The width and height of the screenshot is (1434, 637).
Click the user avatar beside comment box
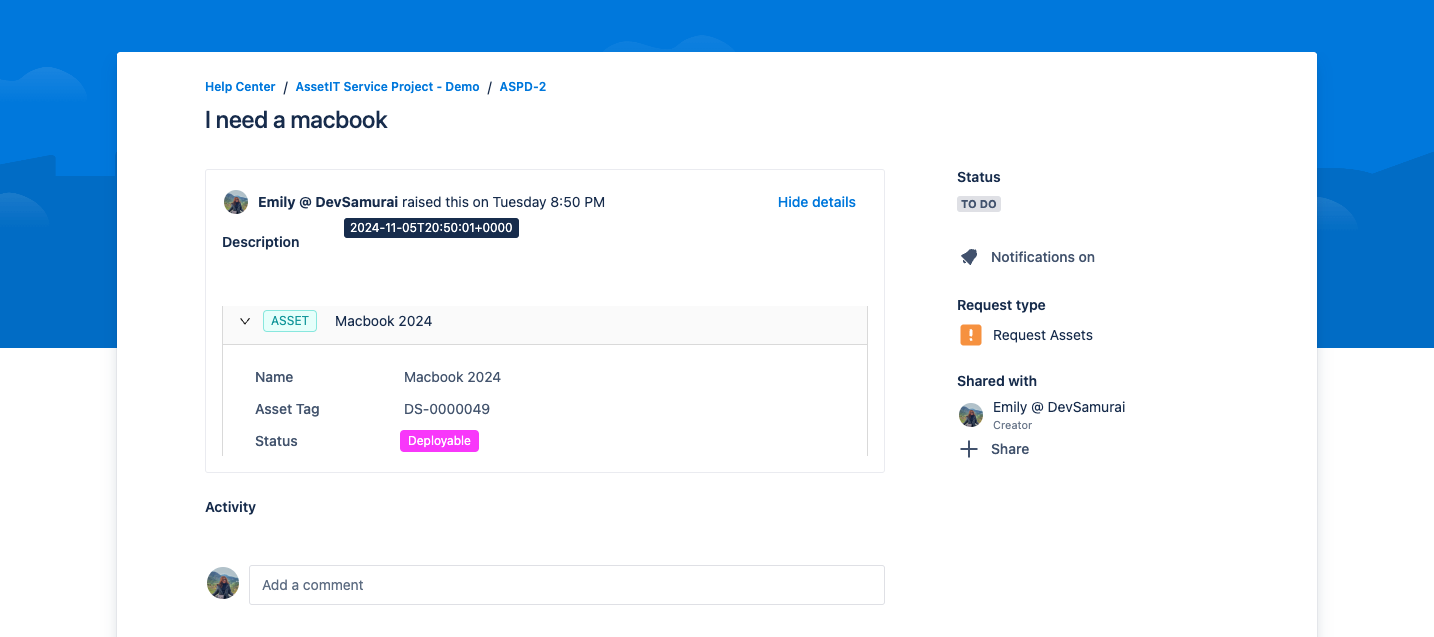pyautogui.click(x=223, y=584)
